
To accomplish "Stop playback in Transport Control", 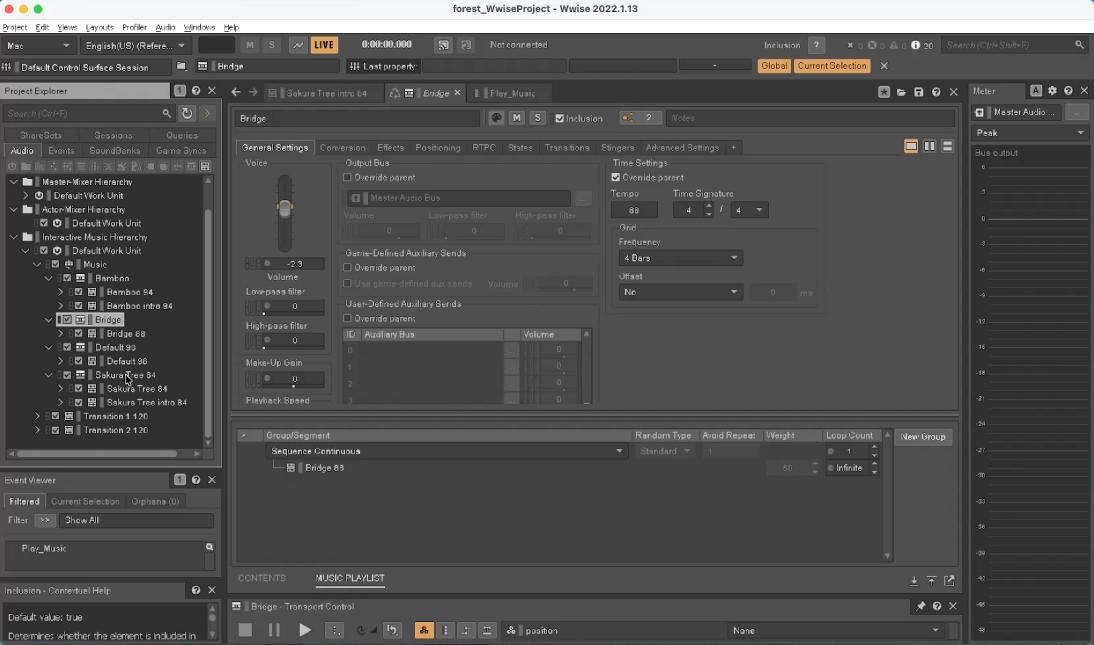I will pyautogui.click(x=245, y=630).
